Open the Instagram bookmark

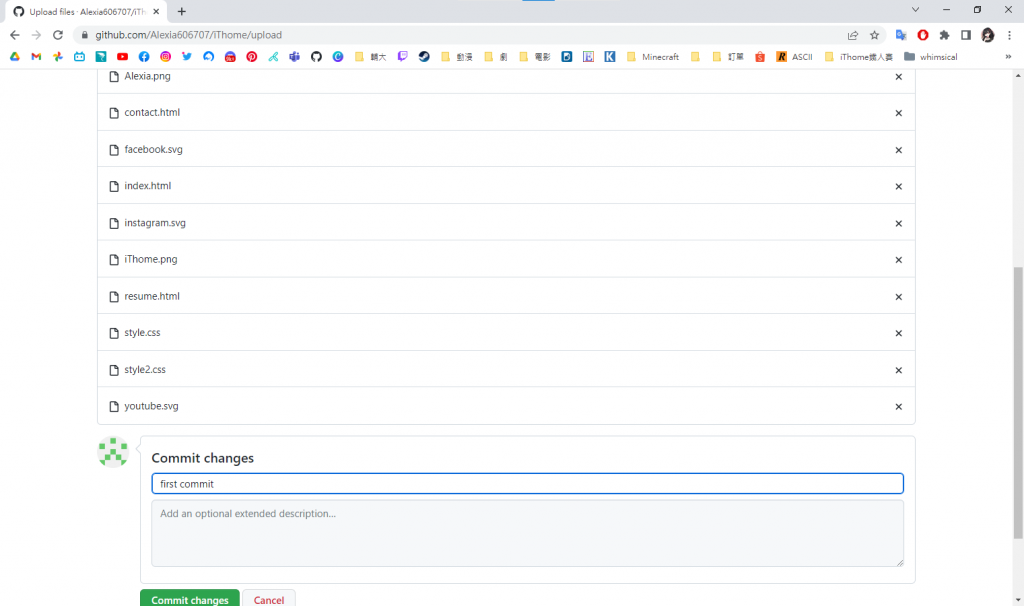[x=165, y=57]
